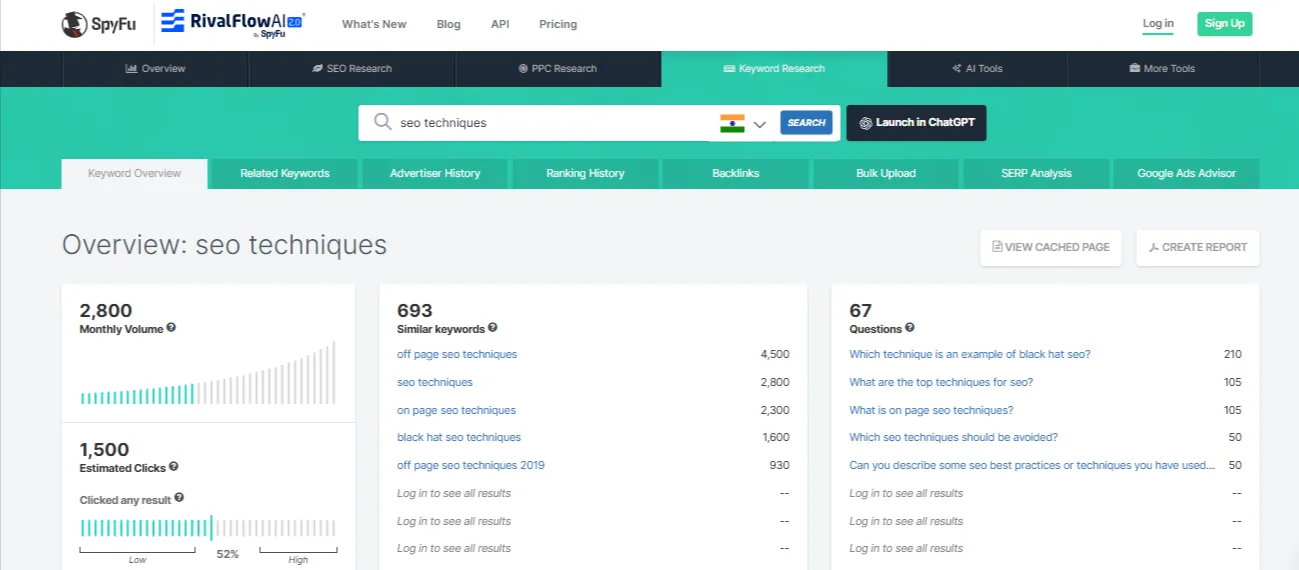The width and height of the screenshot is (1299, 570).
Task: Expand the More Tools menu
Action: coord(1161,69)
